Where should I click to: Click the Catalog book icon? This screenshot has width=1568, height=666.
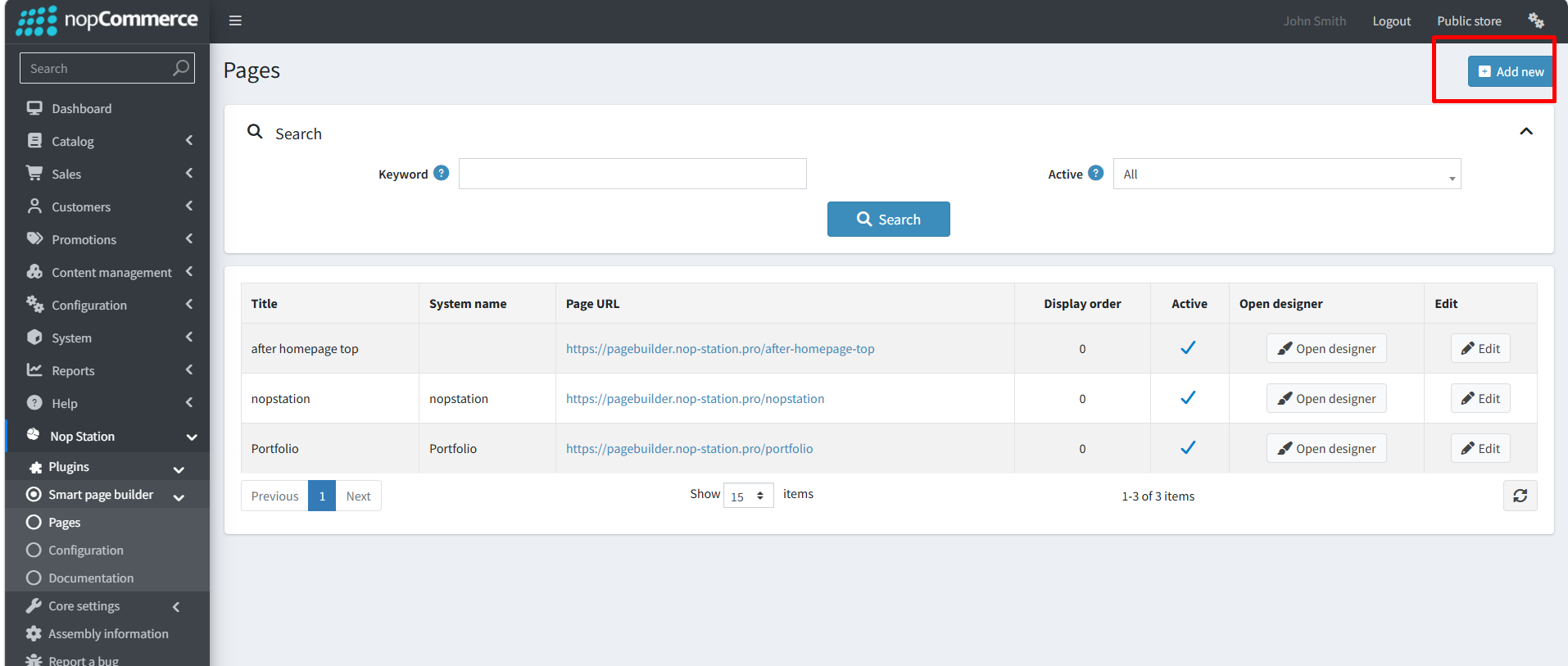click(x=34, y=141)
